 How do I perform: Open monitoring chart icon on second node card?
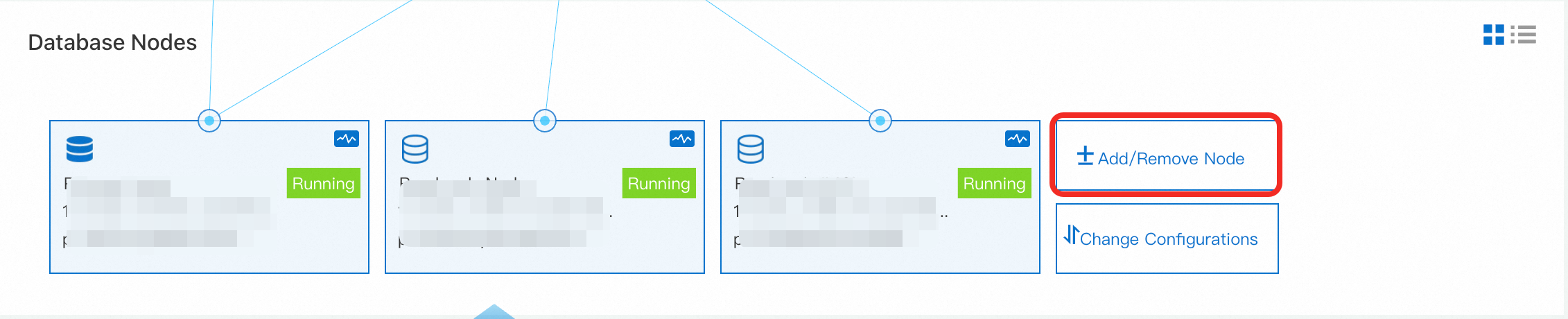682,139
